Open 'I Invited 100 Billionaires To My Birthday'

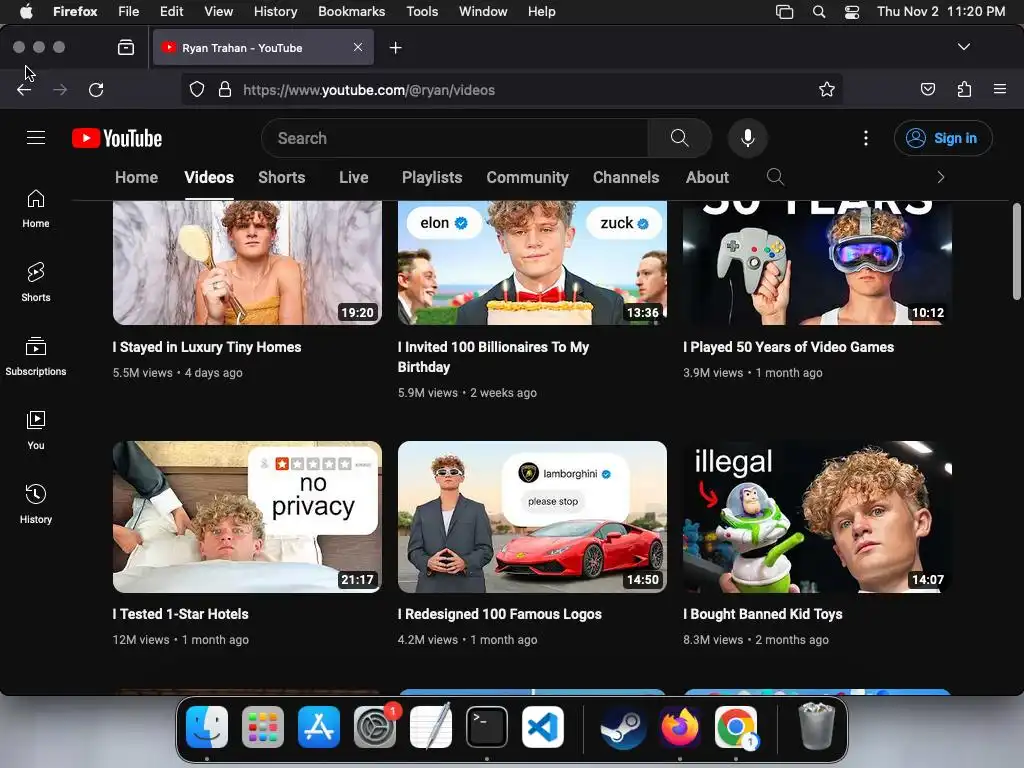(493, 357)
